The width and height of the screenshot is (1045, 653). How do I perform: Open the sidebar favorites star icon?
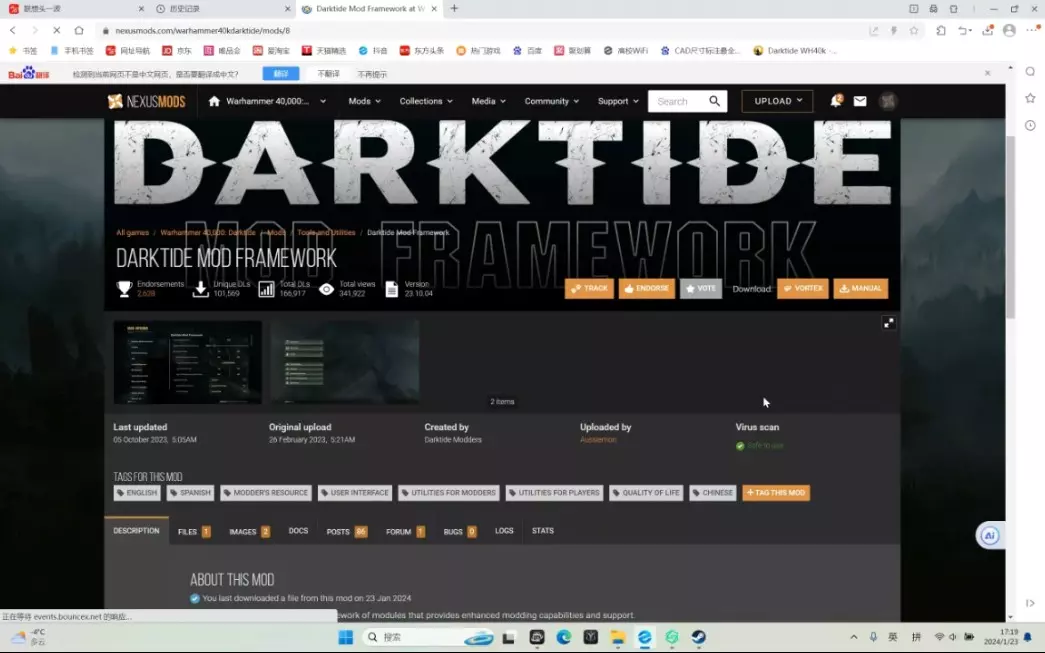coord(1030,99)
